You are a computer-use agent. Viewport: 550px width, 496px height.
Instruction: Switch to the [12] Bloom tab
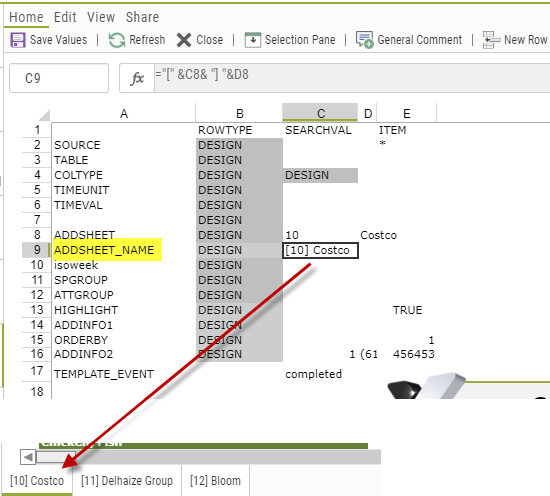pos(215,481)
